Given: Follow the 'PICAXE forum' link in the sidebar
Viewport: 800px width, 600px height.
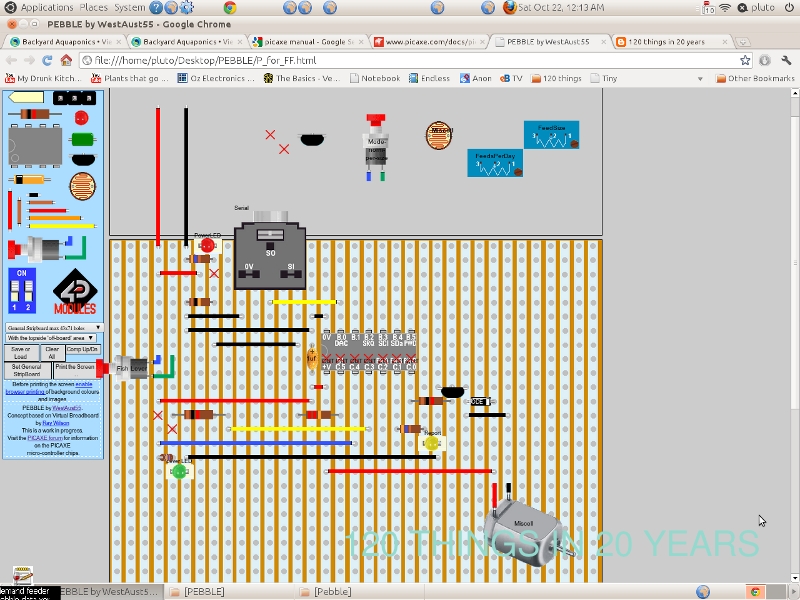Looking at the screenshot, I should [45, 438].
